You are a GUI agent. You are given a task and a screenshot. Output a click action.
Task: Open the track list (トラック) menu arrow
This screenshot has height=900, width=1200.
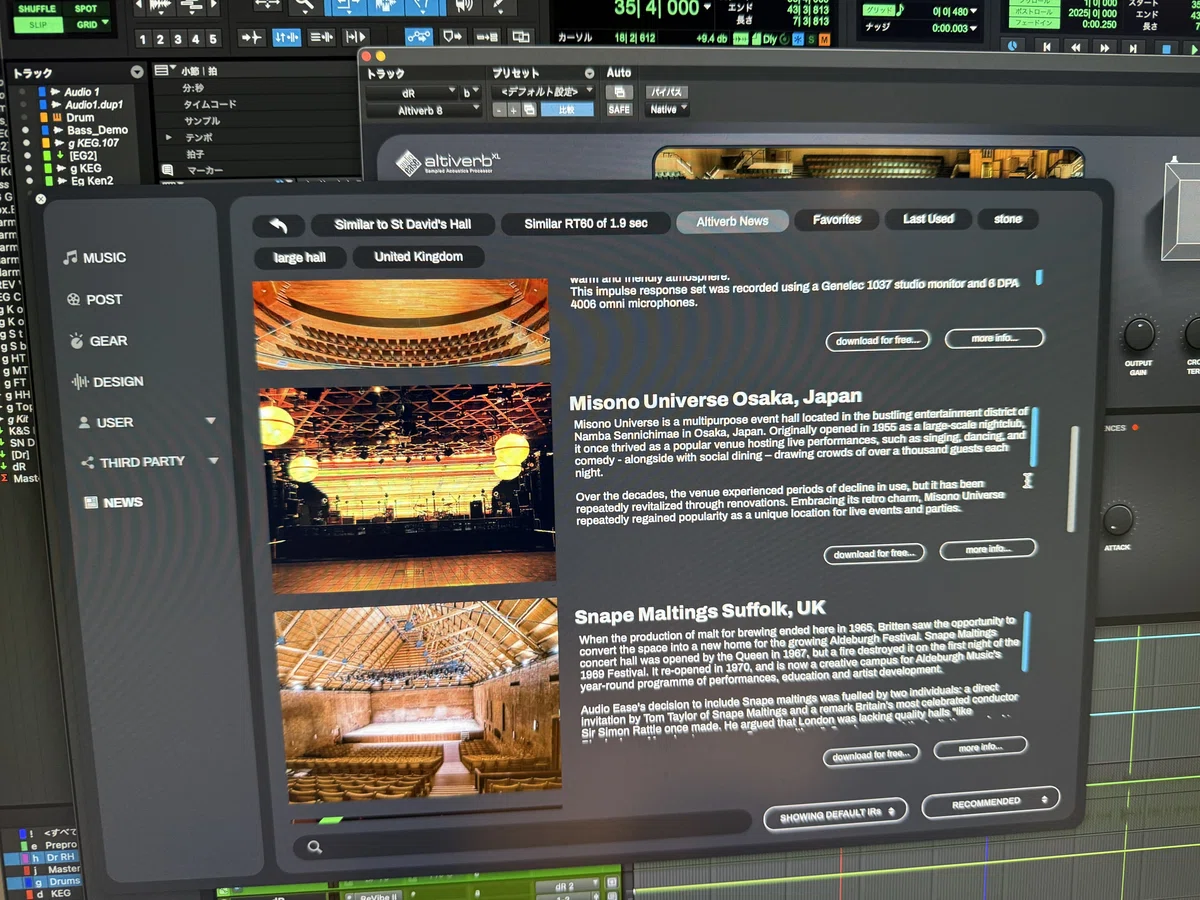point(137,72)
